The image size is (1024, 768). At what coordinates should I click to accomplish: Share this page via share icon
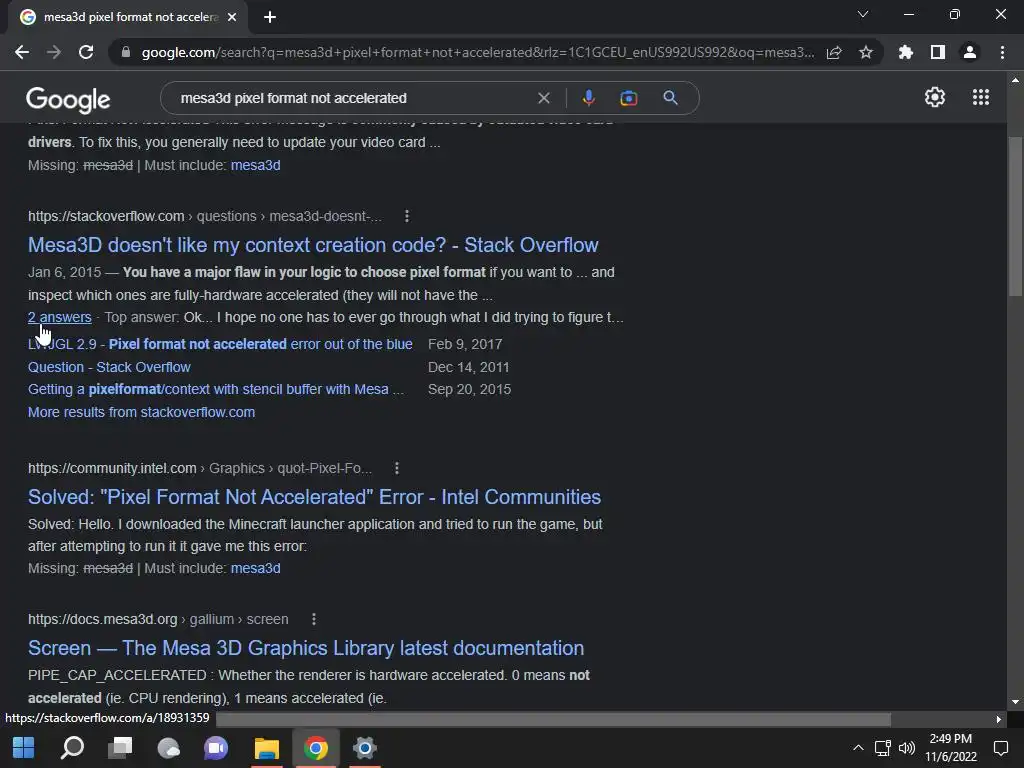click(x=834, y=52)
